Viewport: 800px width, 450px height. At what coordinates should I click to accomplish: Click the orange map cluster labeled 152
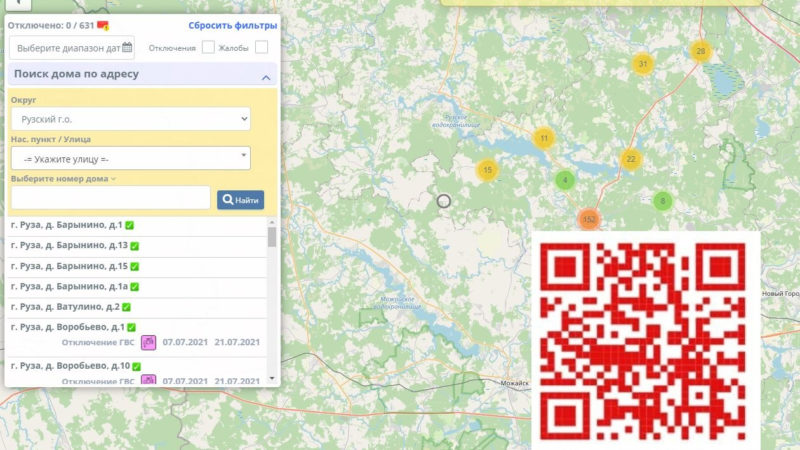click(x=589, y=219)
